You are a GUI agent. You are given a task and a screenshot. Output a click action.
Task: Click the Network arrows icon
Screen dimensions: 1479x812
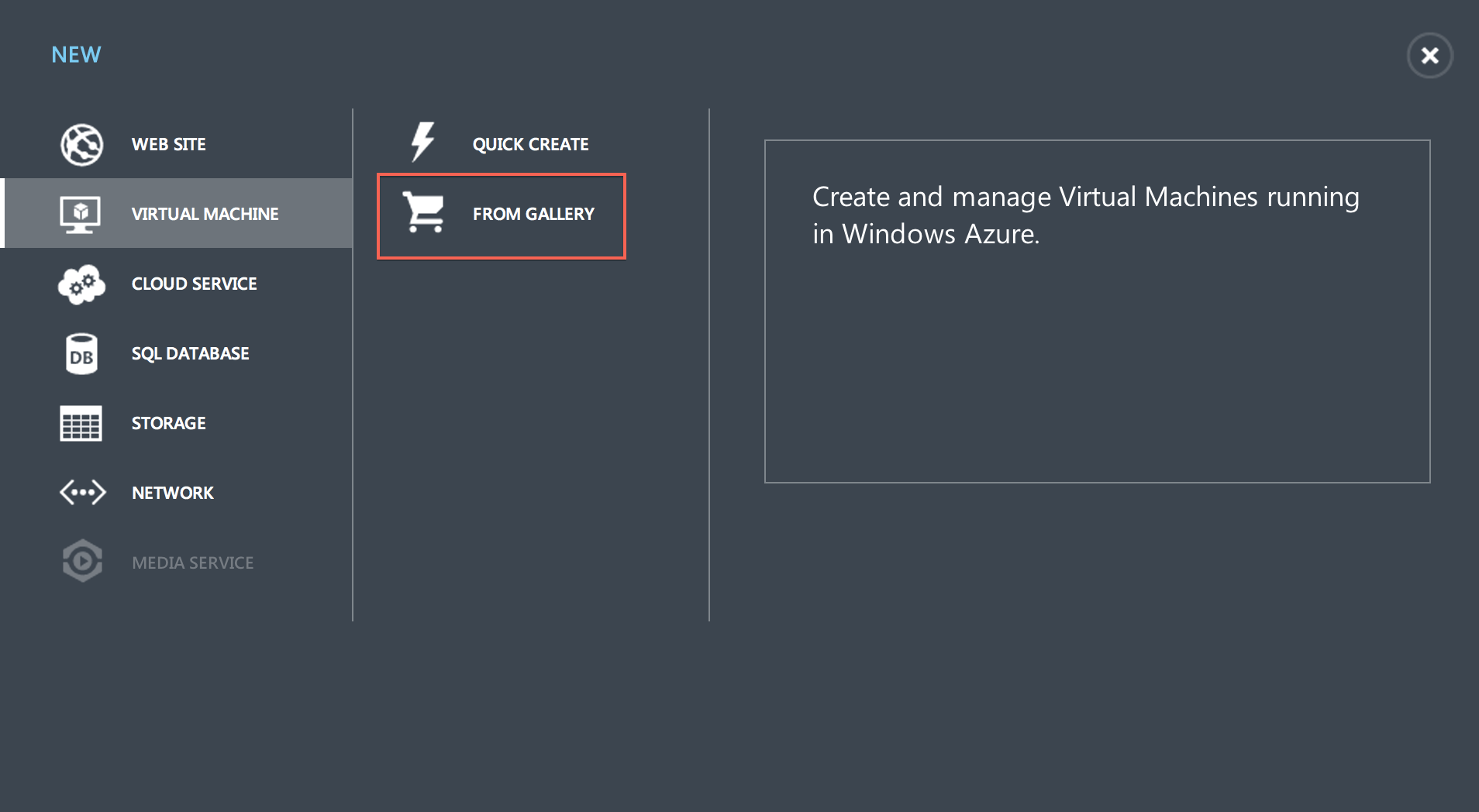coord(82,492)
